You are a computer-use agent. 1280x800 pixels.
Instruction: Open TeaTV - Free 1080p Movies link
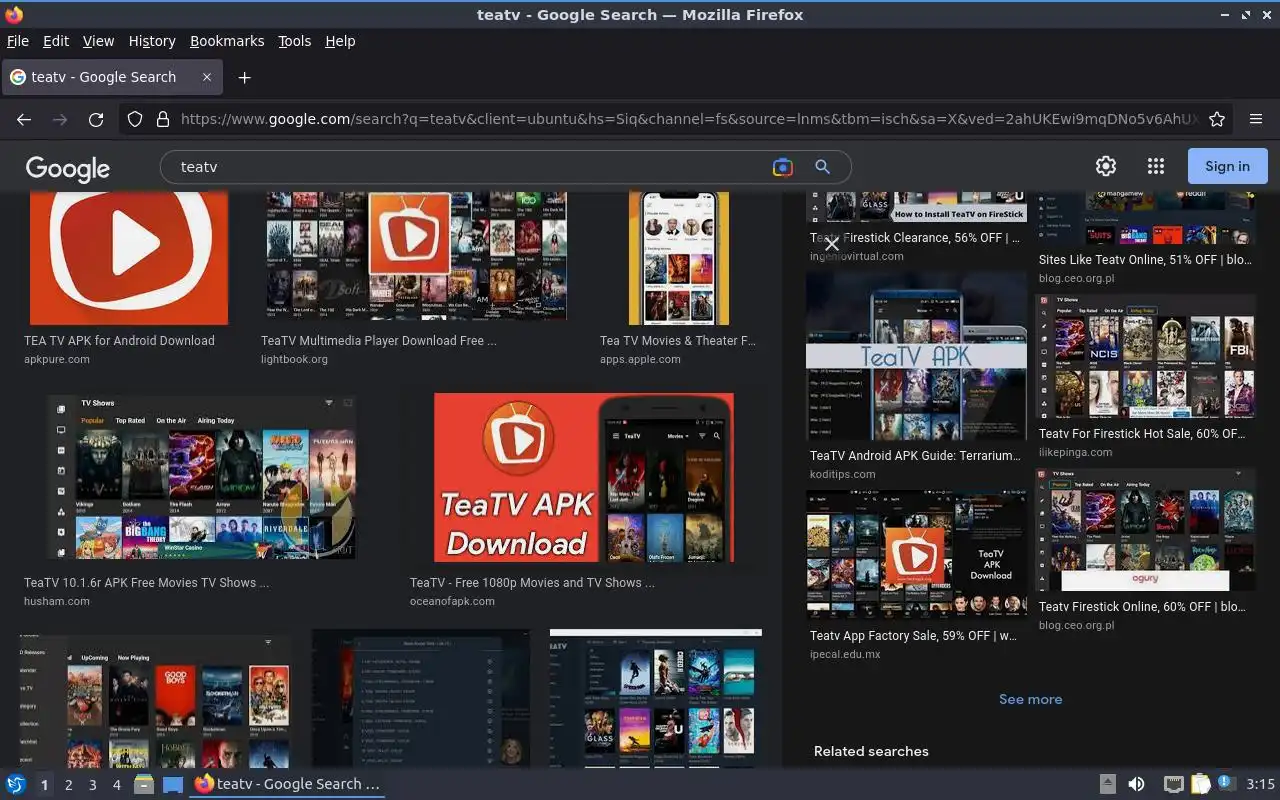532,582
